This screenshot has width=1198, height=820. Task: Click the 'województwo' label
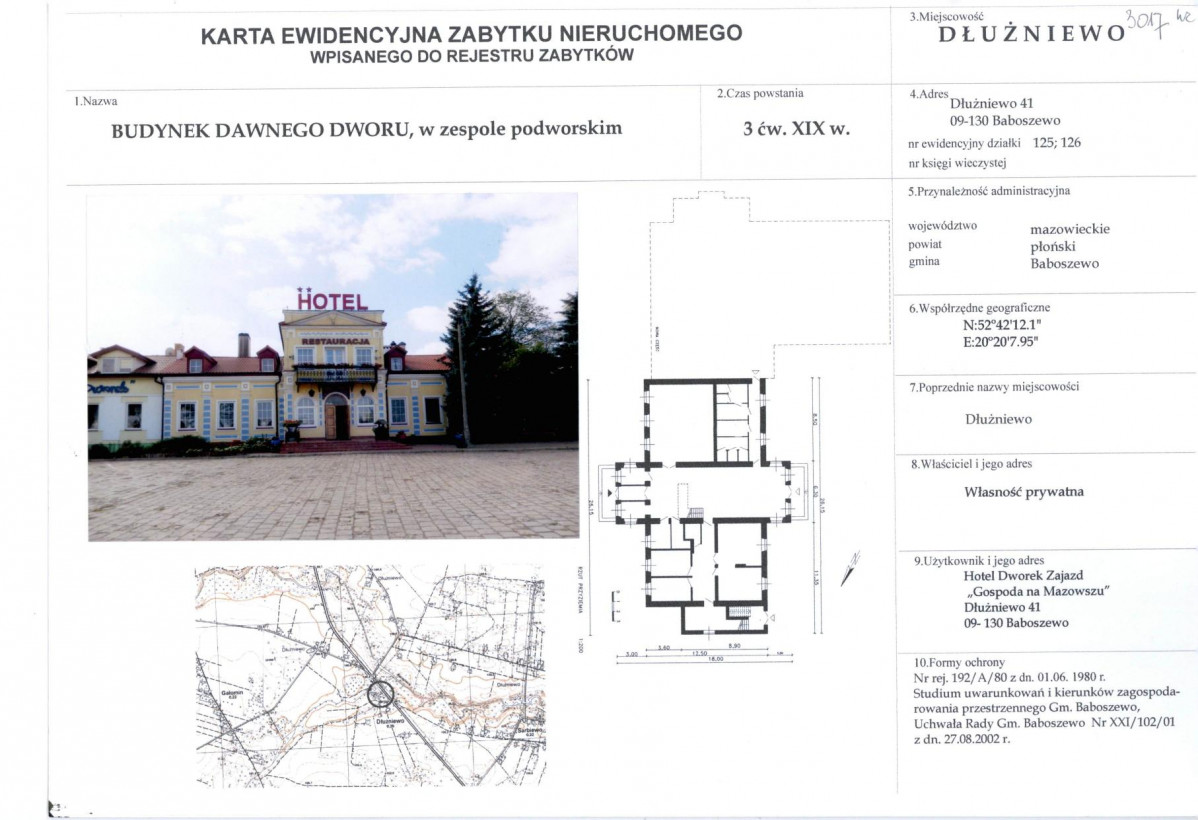tap(942, 226)
